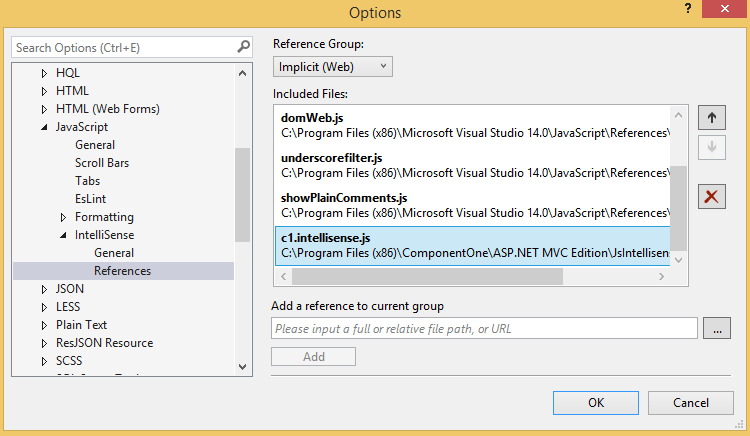
Task: Click the options tree scrollbar thumb
Action: [x=243, y=195]
